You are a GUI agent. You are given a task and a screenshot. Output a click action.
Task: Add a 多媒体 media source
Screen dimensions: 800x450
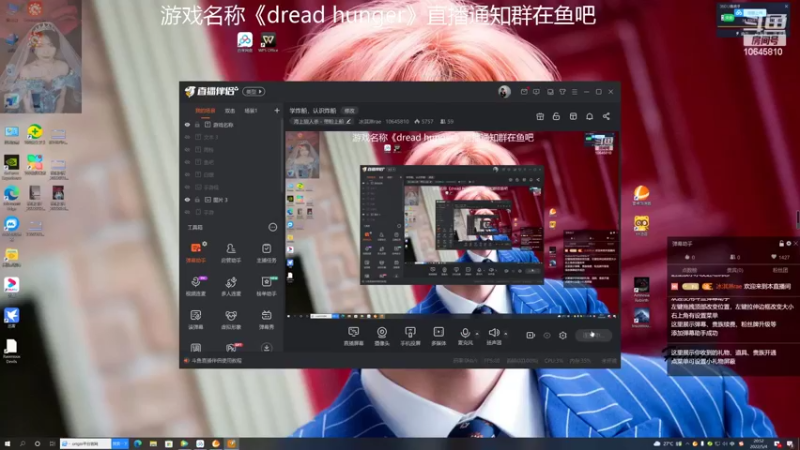click(438, 336)
